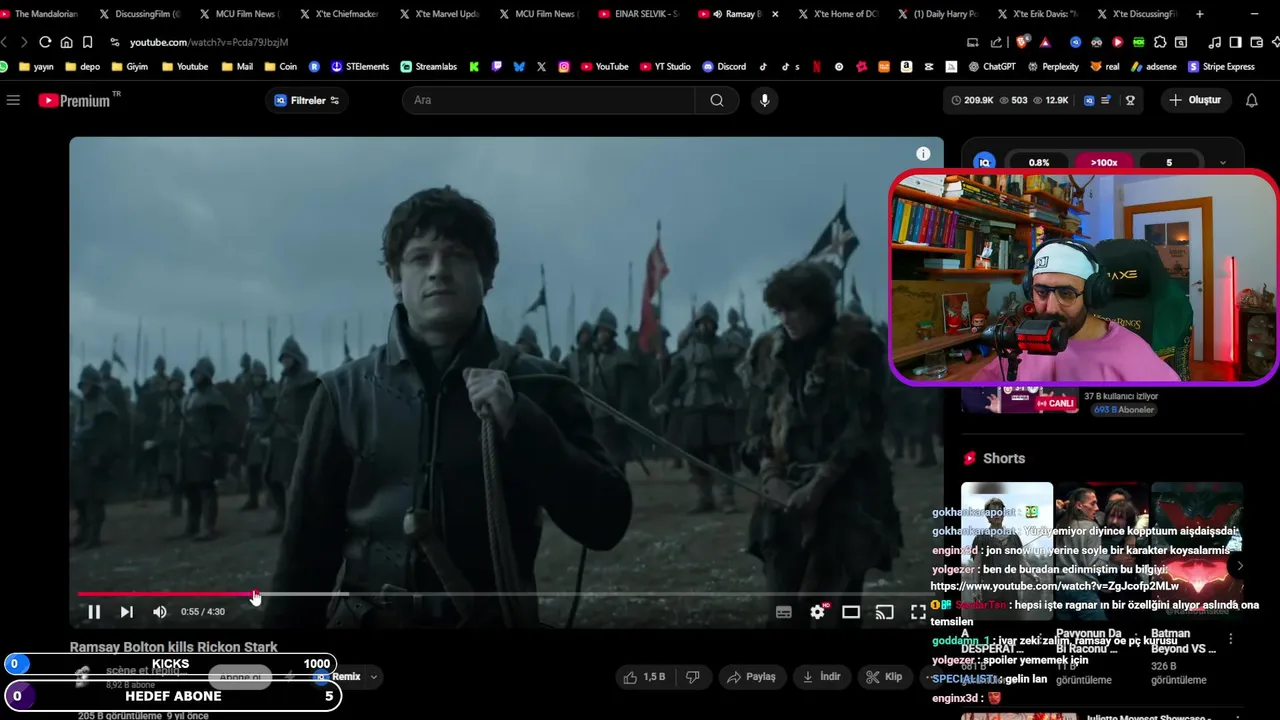This screenshot has width=1280, height=720.
Task: Open the vidIQ trophy icon
Action: [x=1130, y=100]
